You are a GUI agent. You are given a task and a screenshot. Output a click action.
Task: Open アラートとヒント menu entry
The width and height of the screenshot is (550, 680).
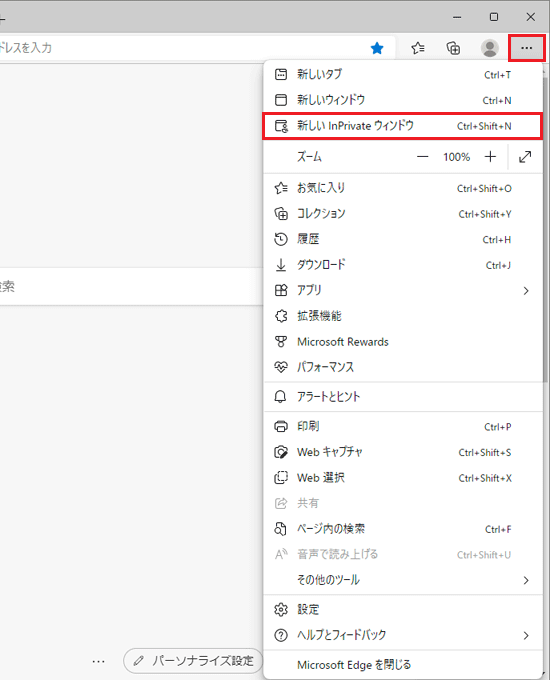[x=403, y=397]
